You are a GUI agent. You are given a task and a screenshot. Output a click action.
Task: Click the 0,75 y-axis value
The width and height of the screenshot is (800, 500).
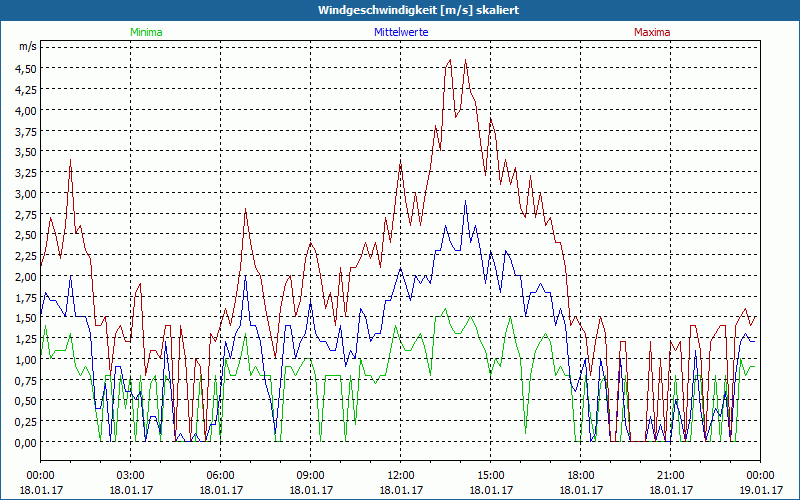point(28,381)
